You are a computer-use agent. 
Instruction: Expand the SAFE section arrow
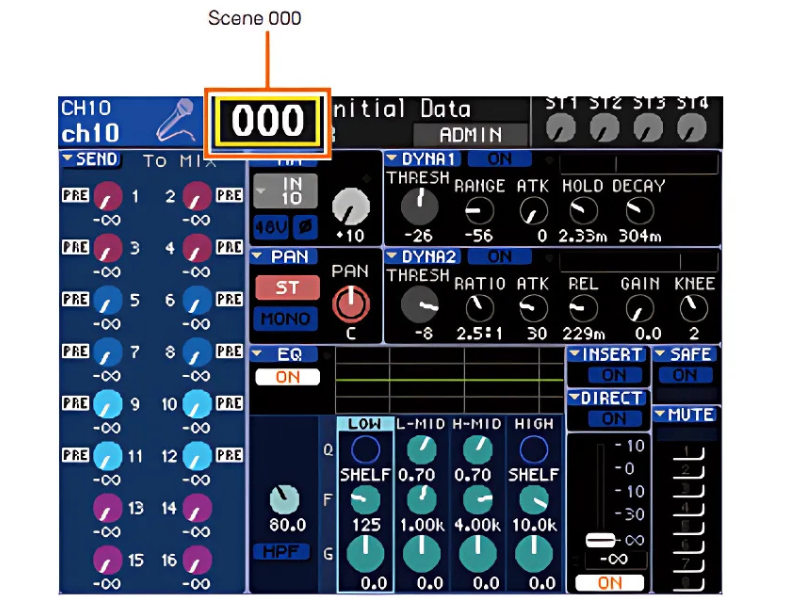coord(660,354)
